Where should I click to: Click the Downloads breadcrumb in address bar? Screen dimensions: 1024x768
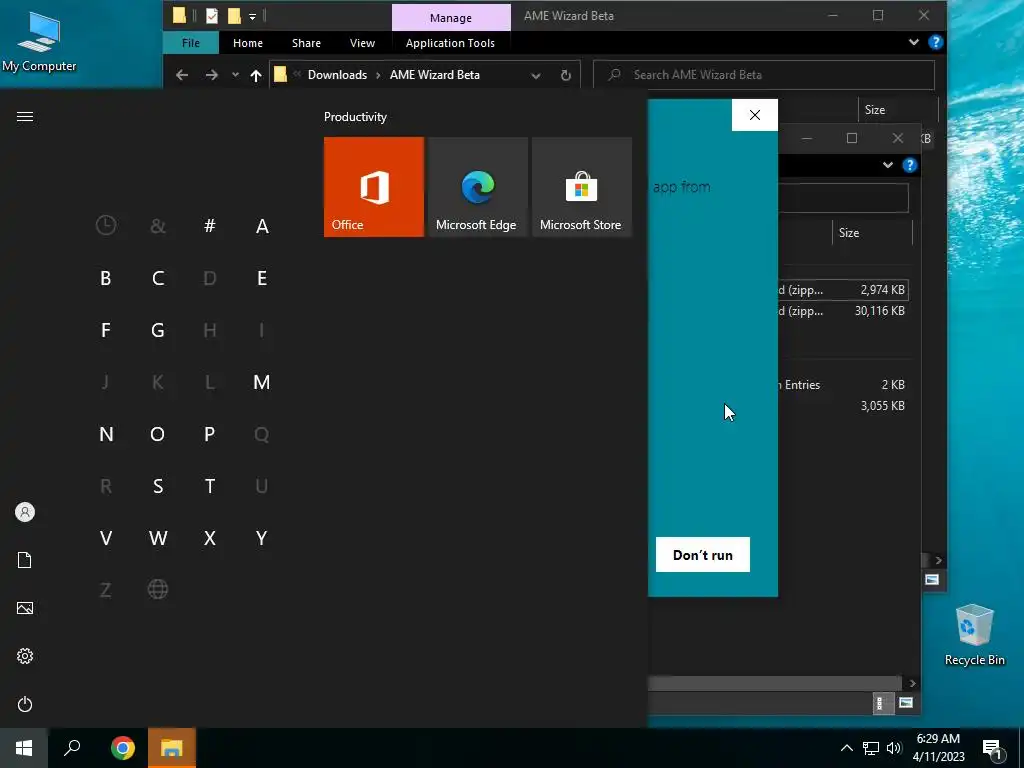[337, 75]
